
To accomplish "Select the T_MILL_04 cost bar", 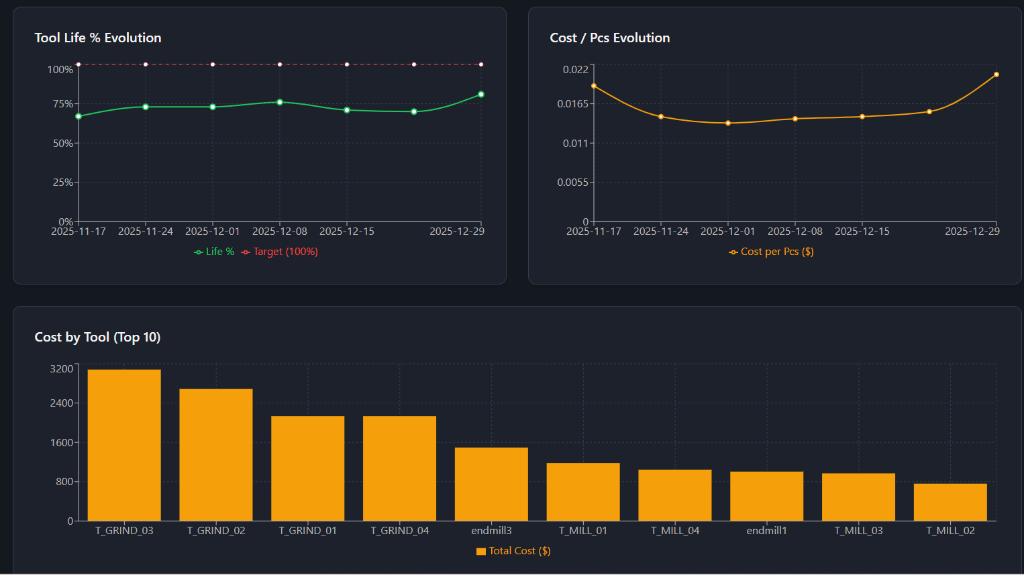I will pyautogui.click(x=675, y=495).
